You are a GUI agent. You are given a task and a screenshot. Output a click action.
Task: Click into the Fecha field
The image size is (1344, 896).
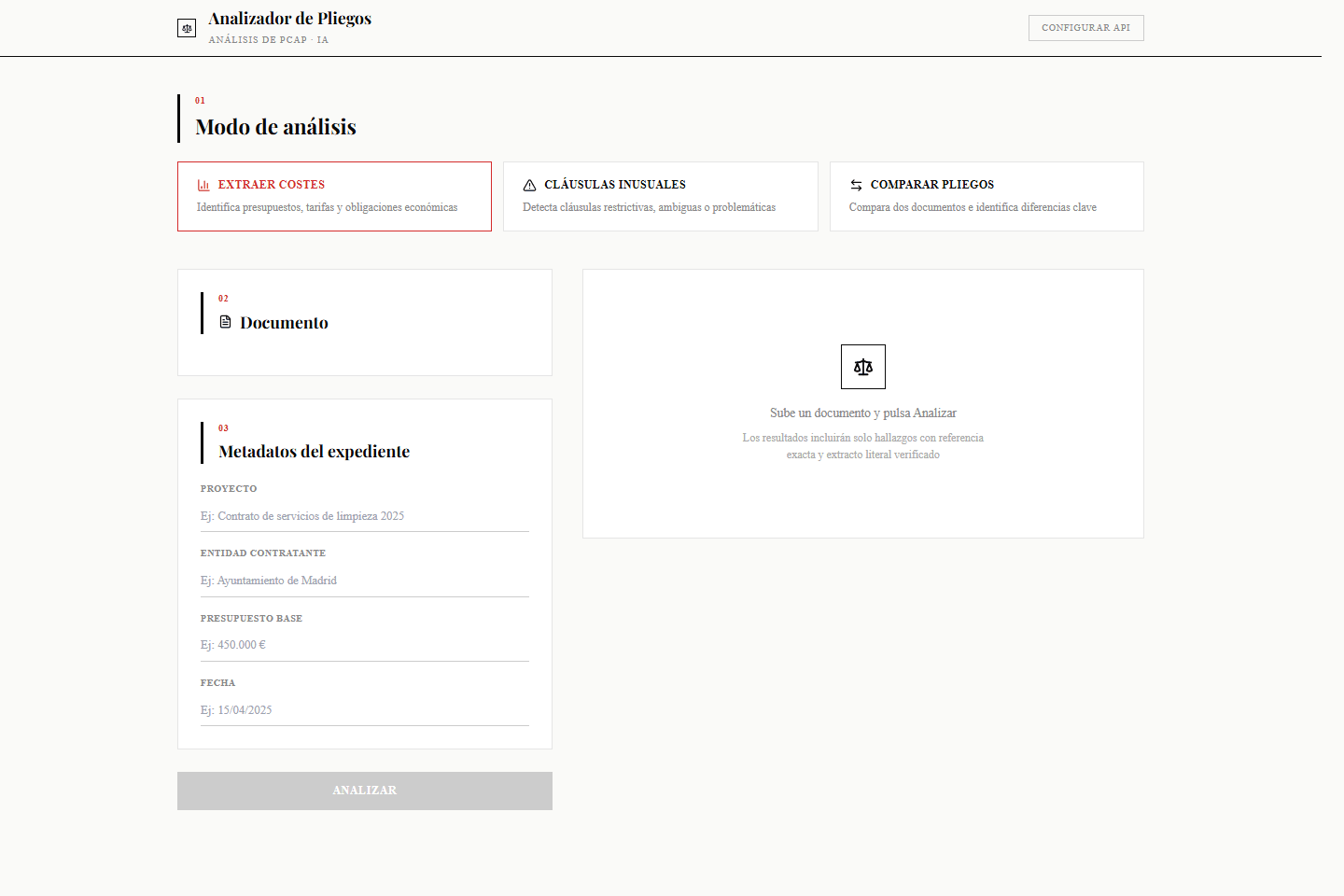tap(365, 710)
